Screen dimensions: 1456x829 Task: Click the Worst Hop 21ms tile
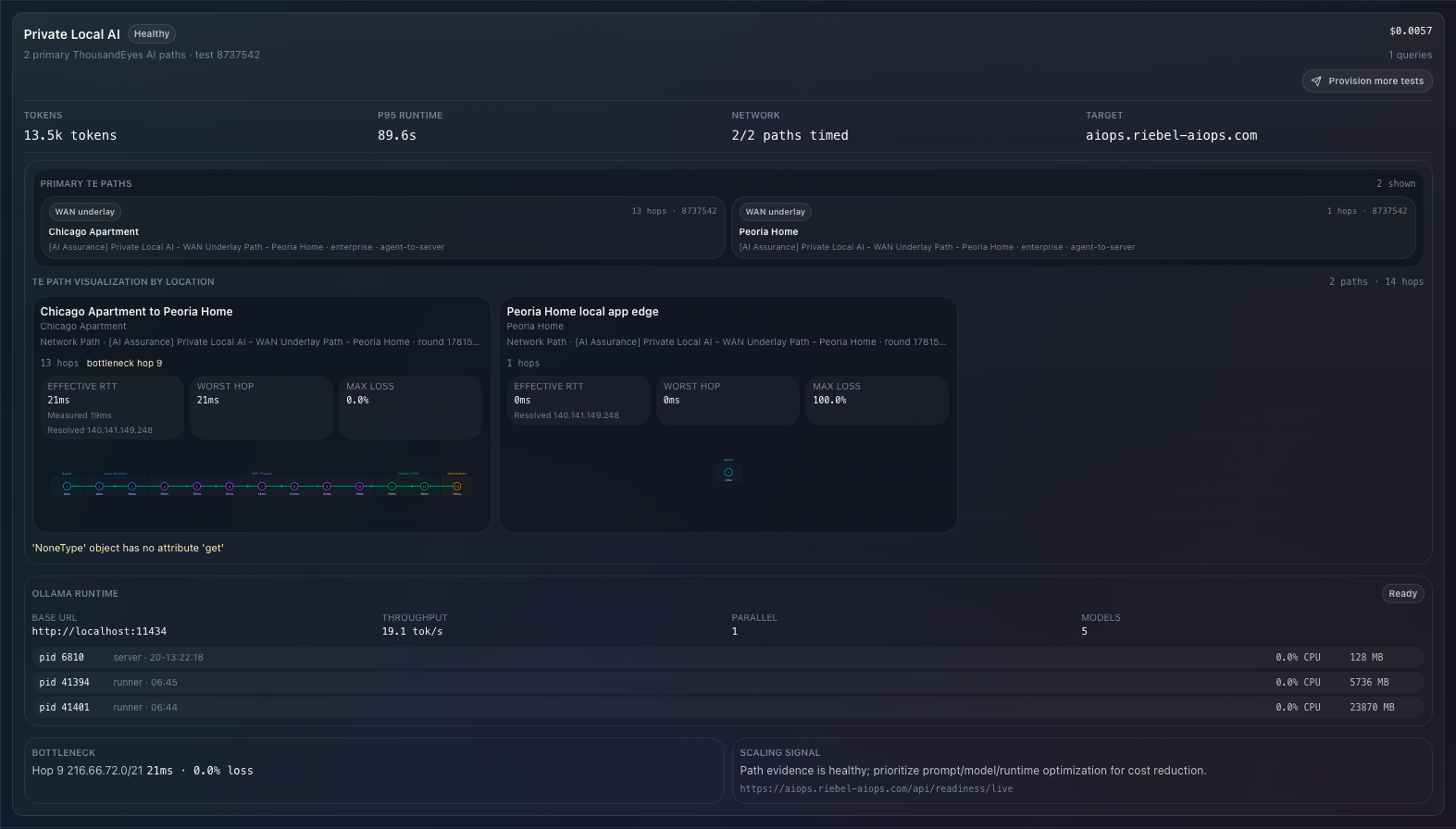[x=261, y=407]
